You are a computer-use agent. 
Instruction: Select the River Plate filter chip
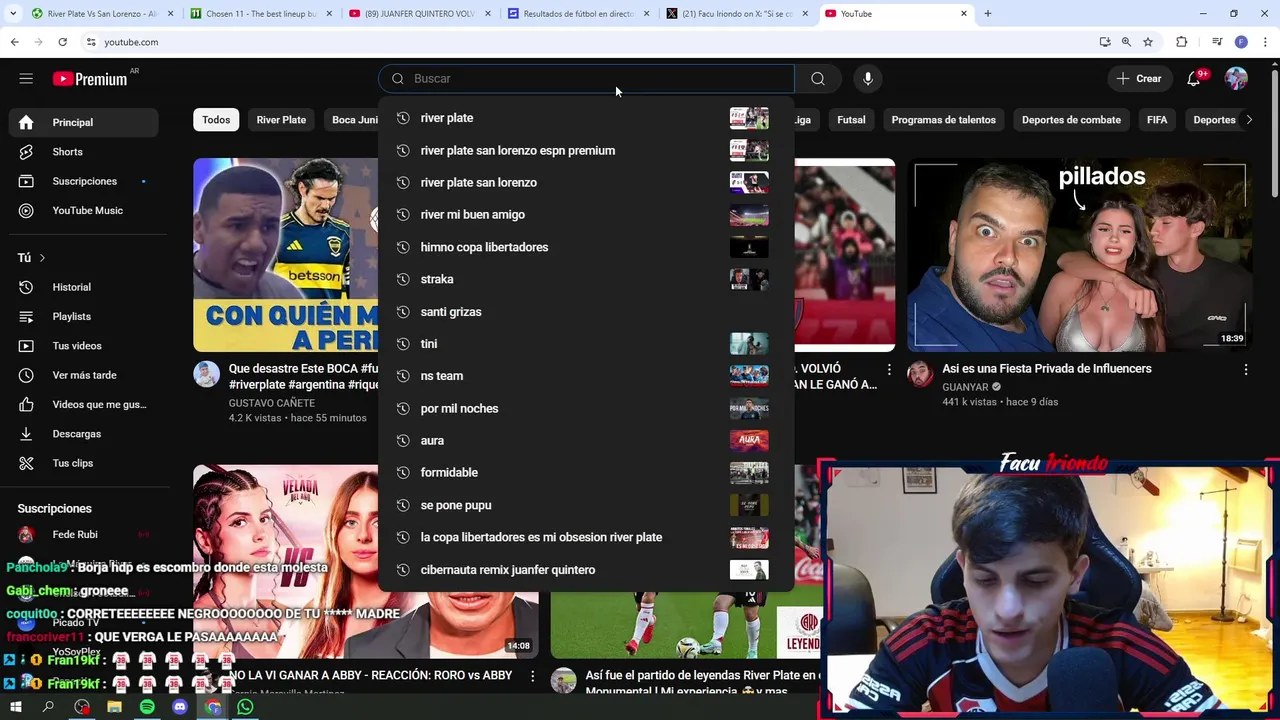point(281,120)
